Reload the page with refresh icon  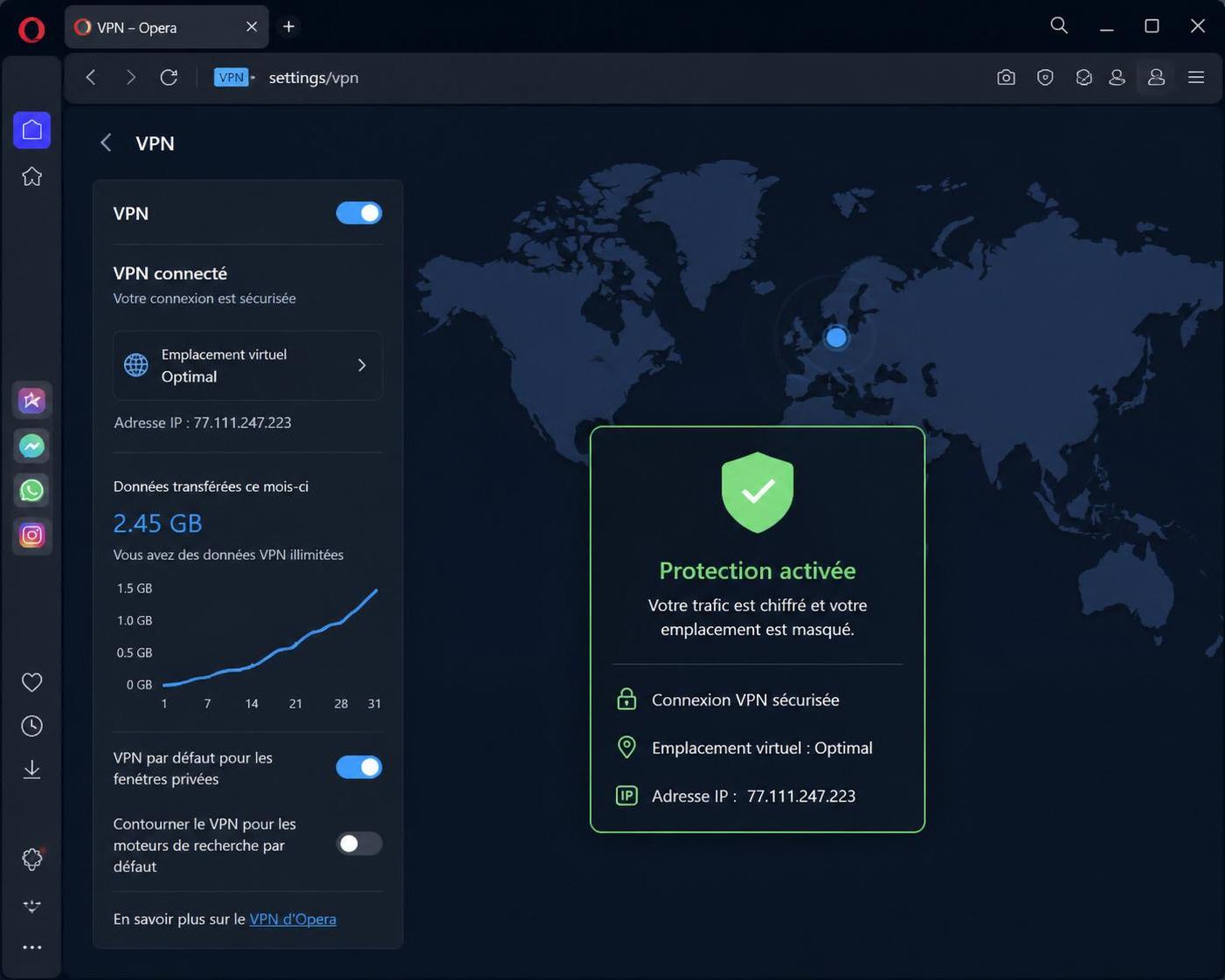[169, 78]
